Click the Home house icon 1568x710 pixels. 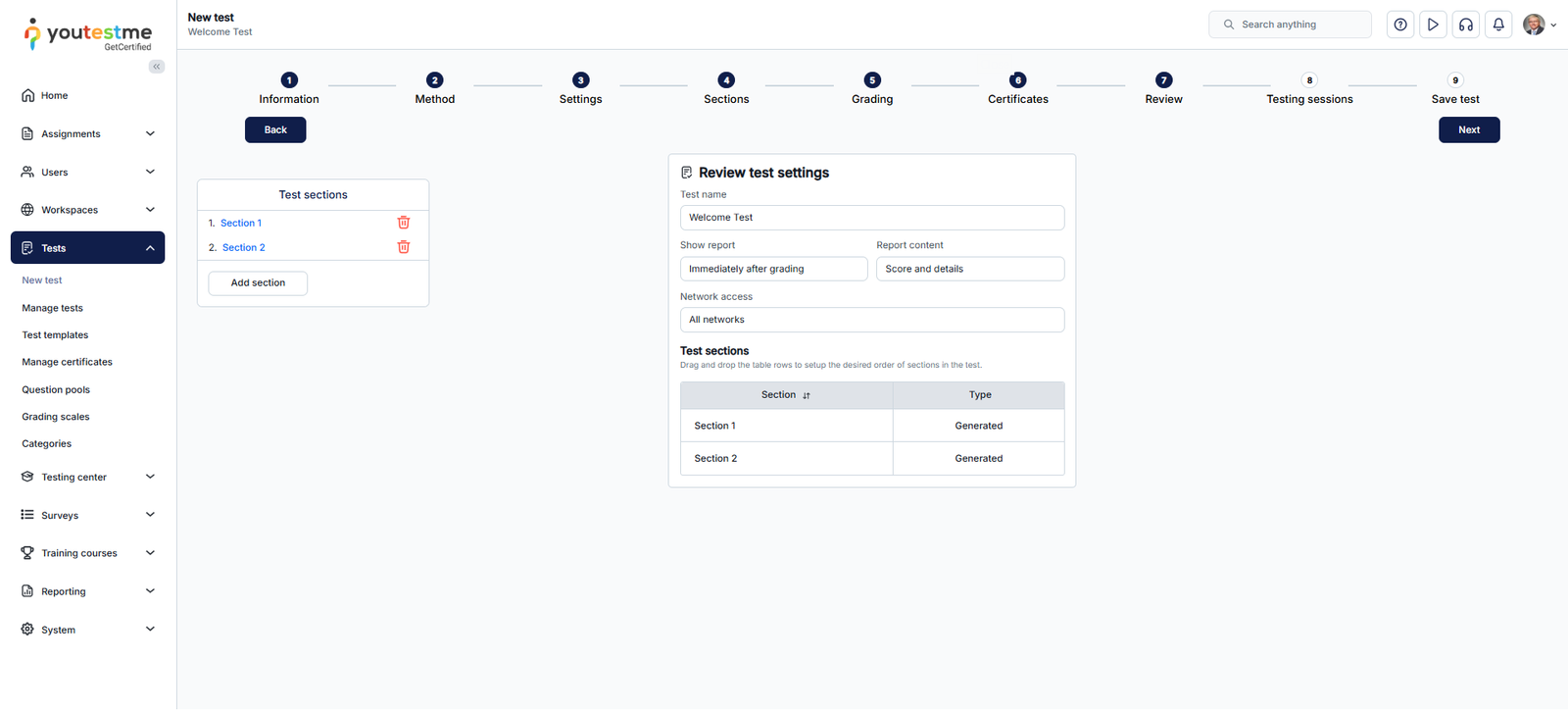click(27, 95)
